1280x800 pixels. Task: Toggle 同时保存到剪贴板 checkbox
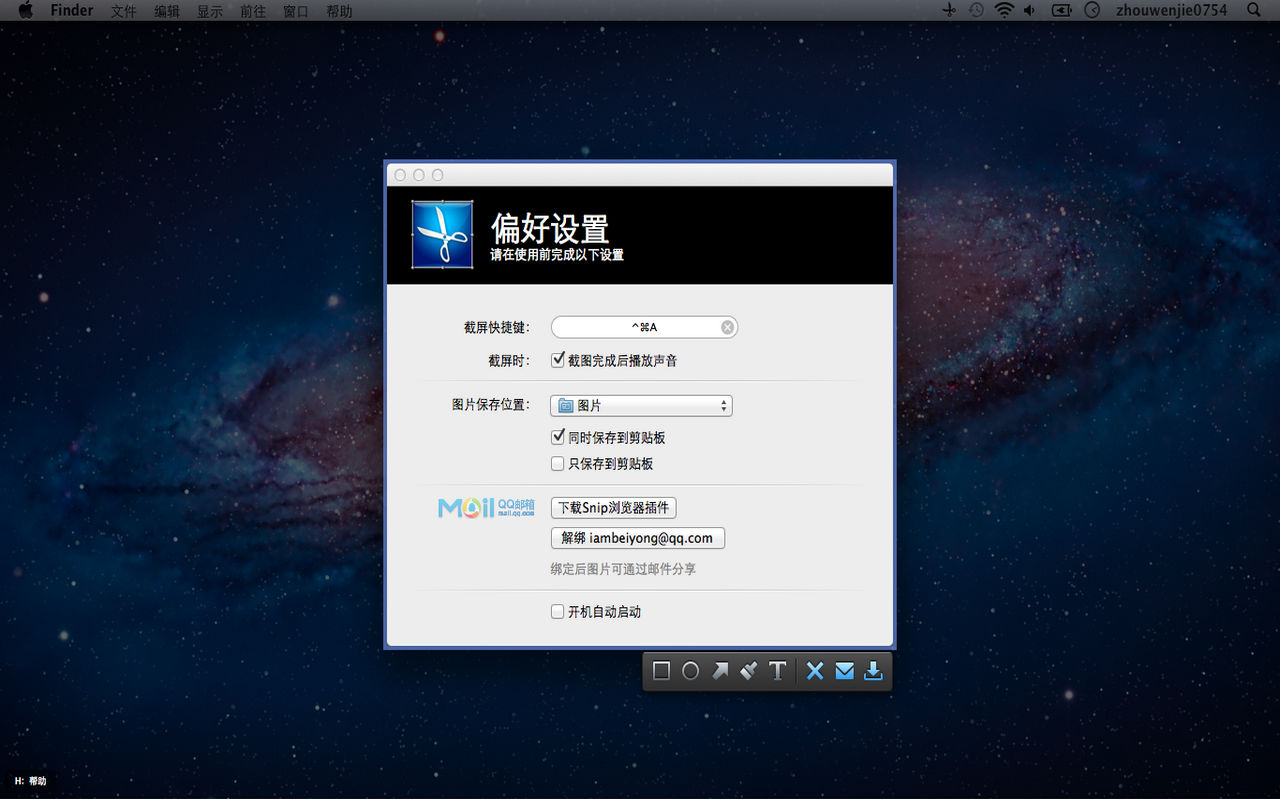pyautogui.click(x=558, y=437)
